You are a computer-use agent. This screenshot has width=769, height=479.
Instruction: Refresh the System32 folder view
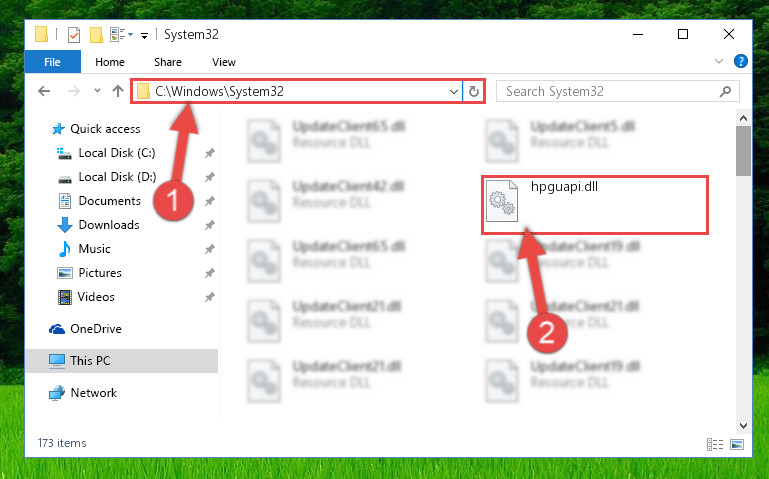(474, 92)
